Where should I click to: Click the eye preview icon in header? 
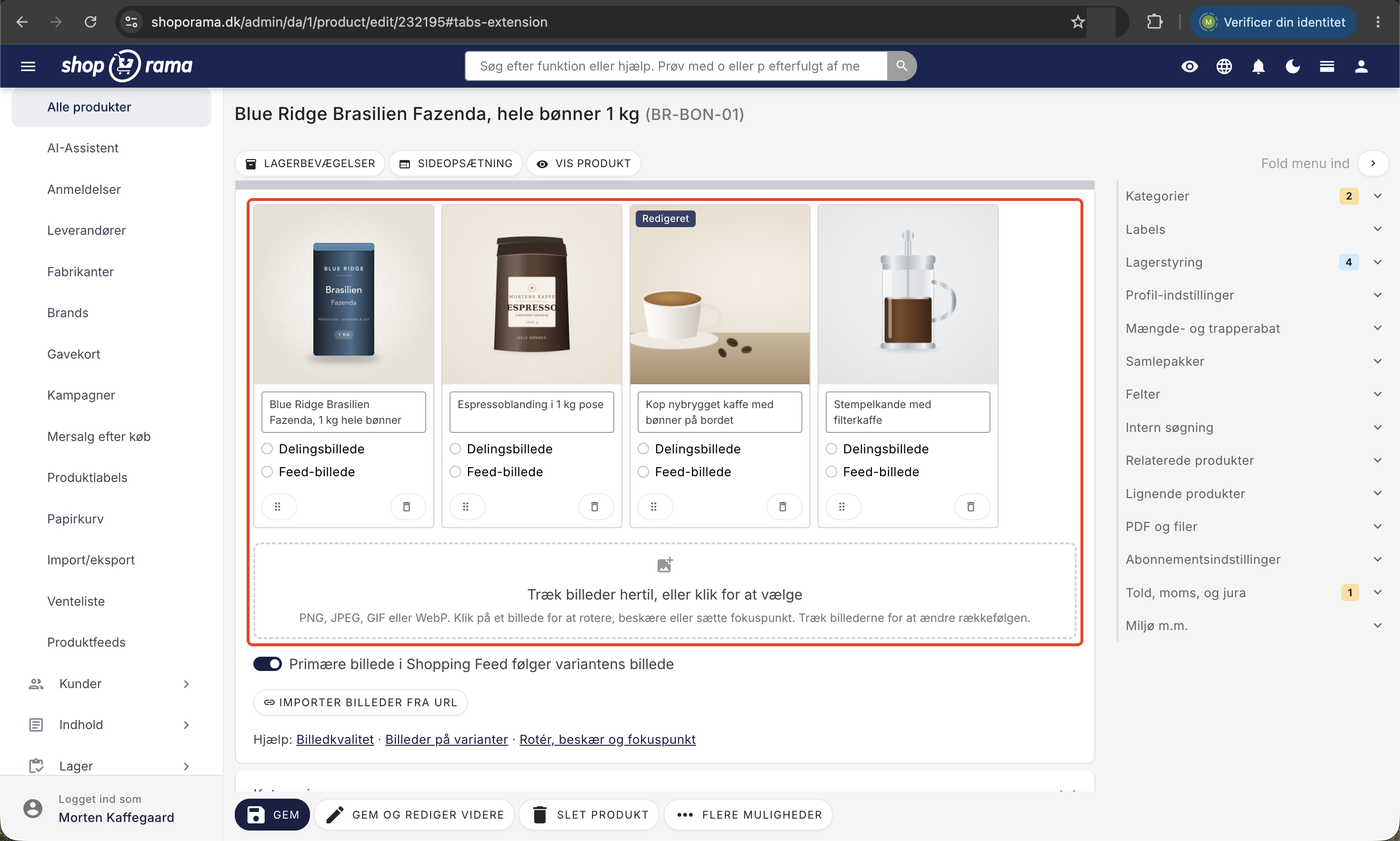tap(1190, 66)
